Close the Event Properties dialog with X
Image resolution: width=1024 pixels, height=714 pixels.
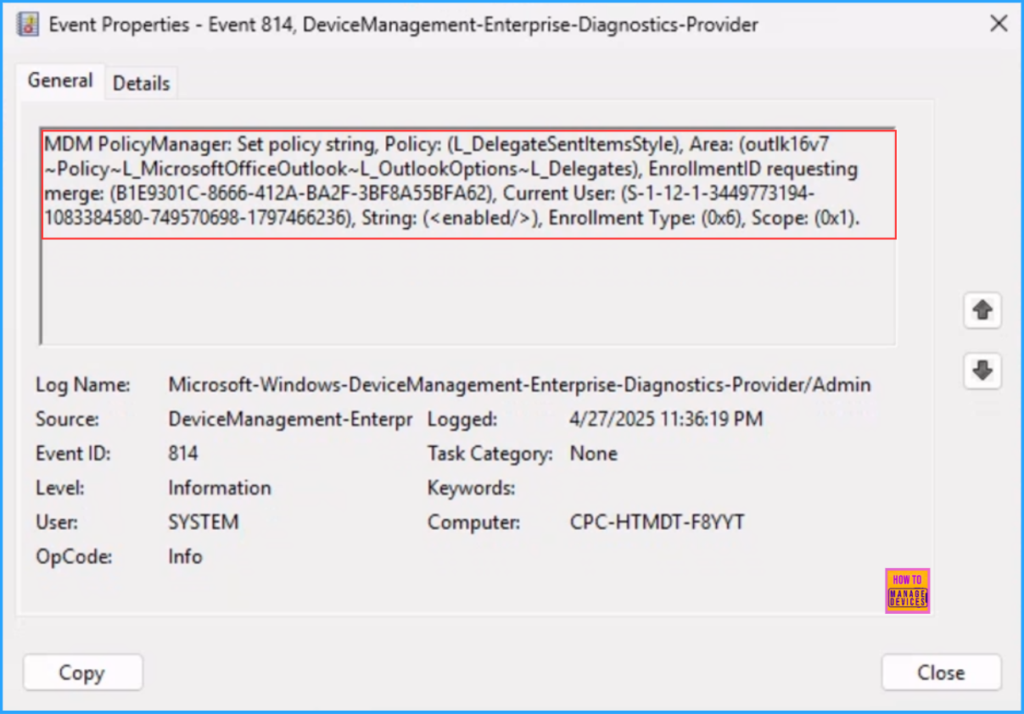coord(999,24)
